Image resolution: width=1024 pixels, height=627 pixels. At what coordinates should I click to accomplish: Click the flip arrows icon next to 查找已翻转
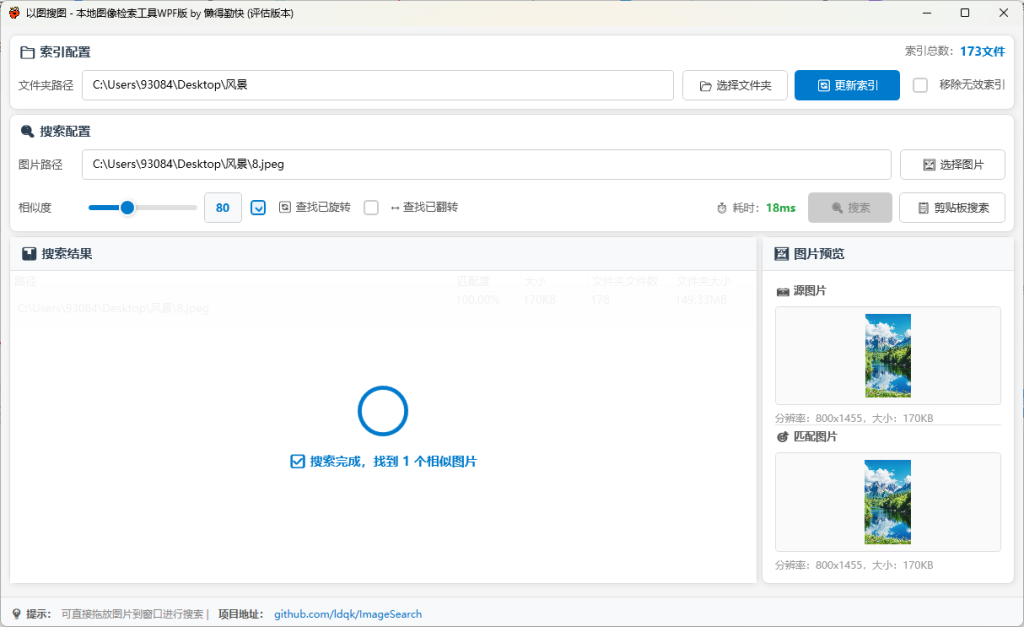click(x=396, y=207)
